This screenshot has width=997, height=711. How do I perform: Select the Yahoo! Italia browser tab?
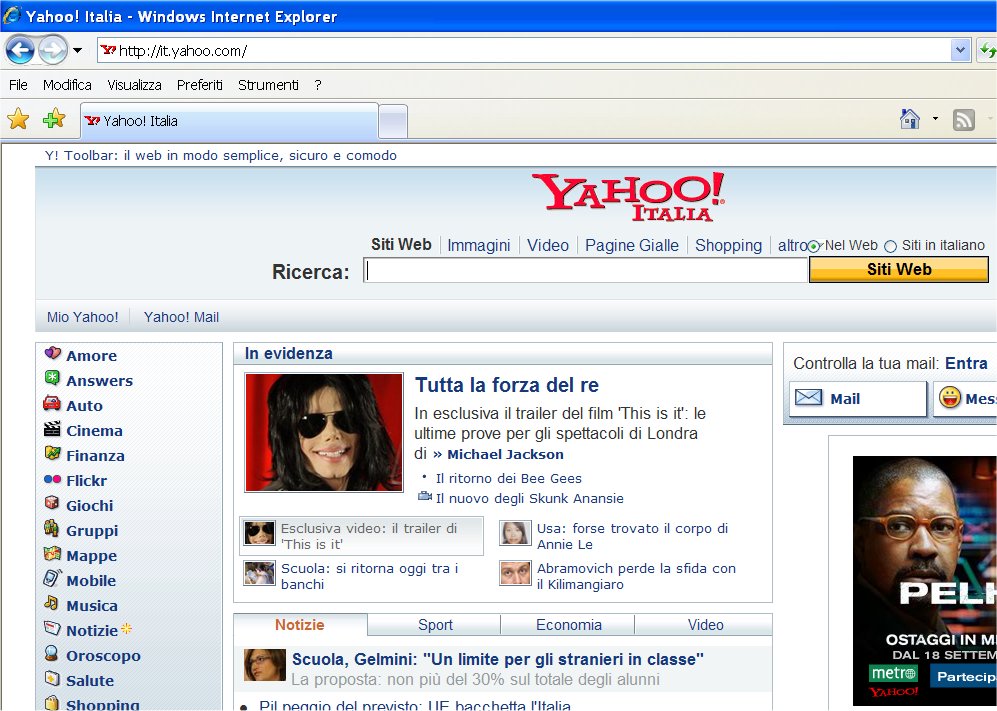coord(229,121)
